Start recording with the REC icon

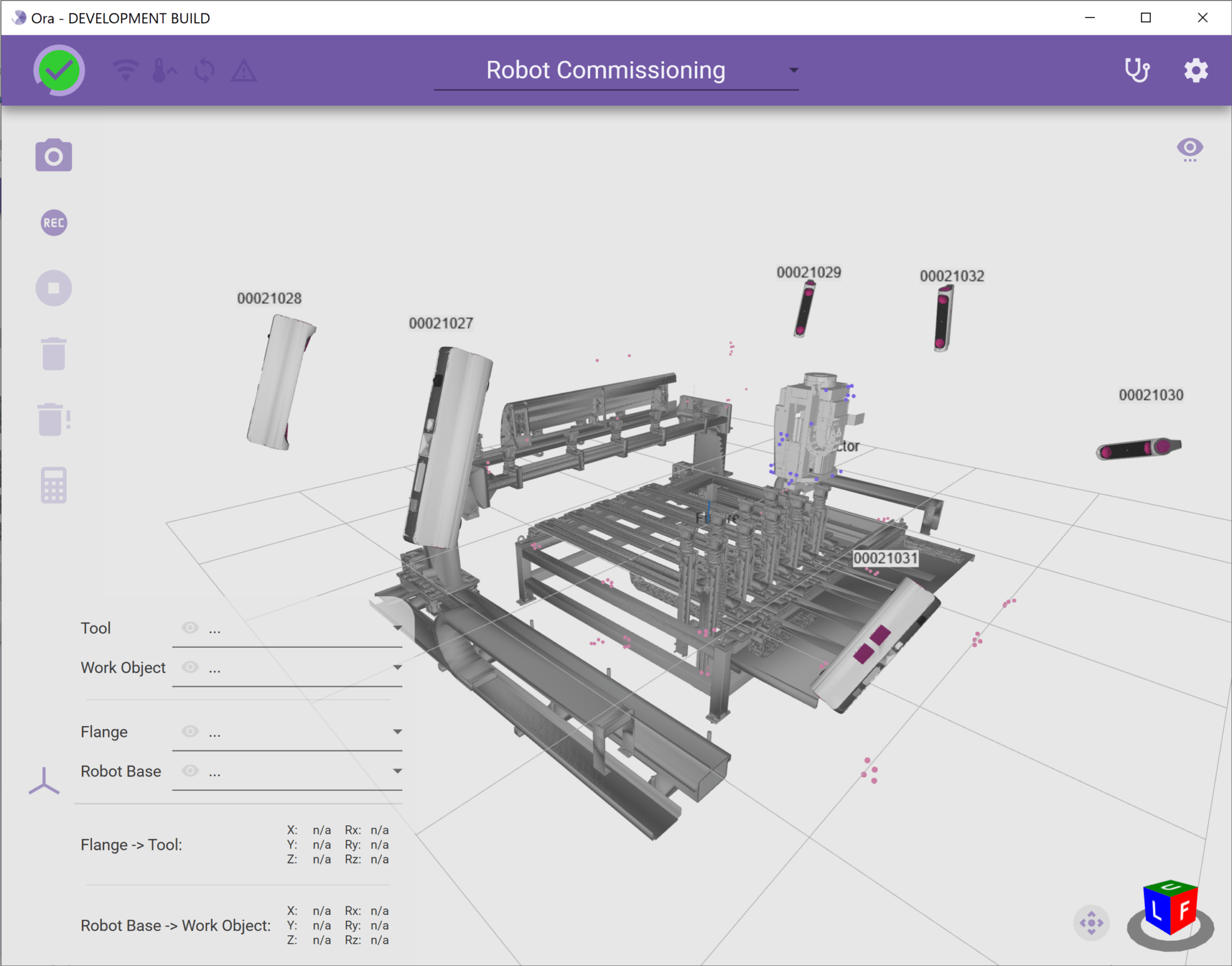coord(54,223)
